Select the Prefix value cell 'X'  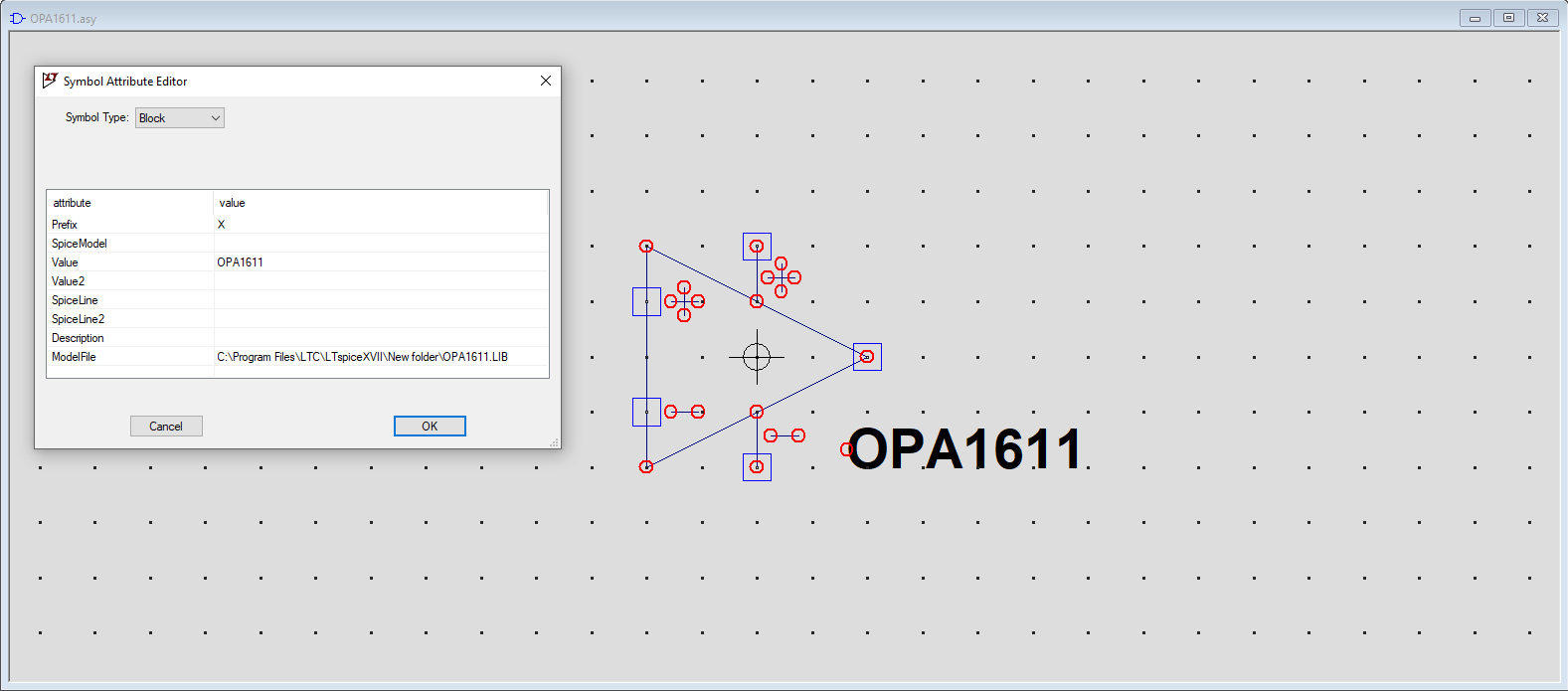(x=381, y=224)
